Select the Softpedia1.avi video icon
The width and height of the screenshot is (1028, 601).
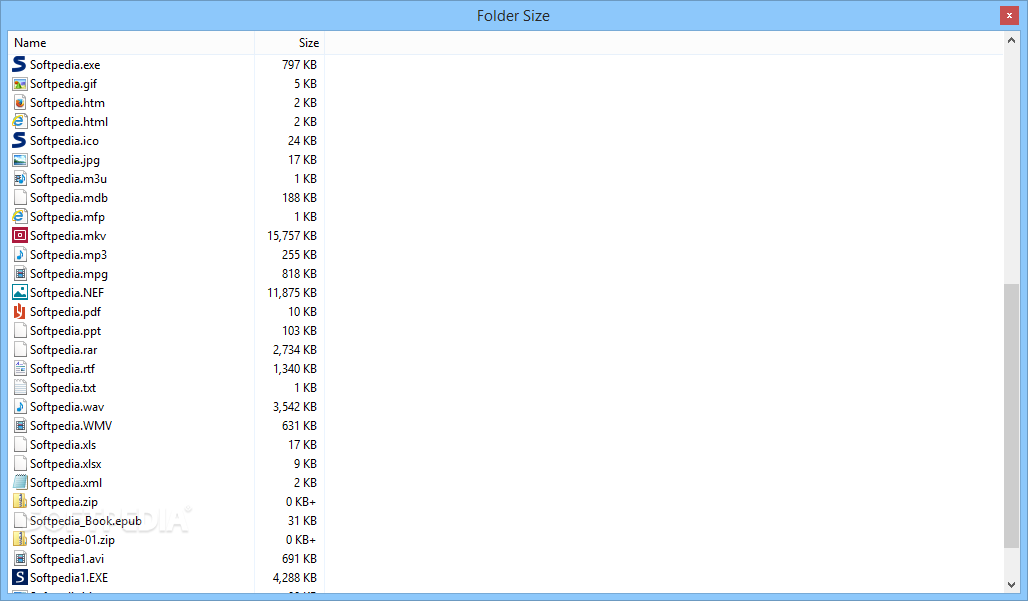[20, 559]
